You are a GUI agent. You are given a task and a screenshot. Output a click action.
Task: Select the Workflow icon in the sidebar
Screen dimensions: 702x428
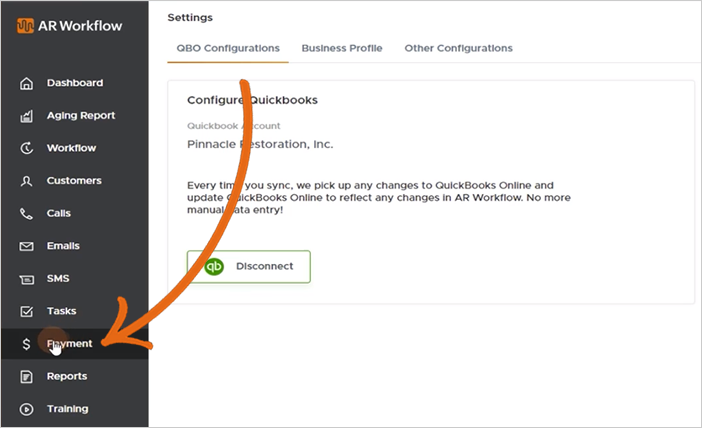[x=27, y=148]
